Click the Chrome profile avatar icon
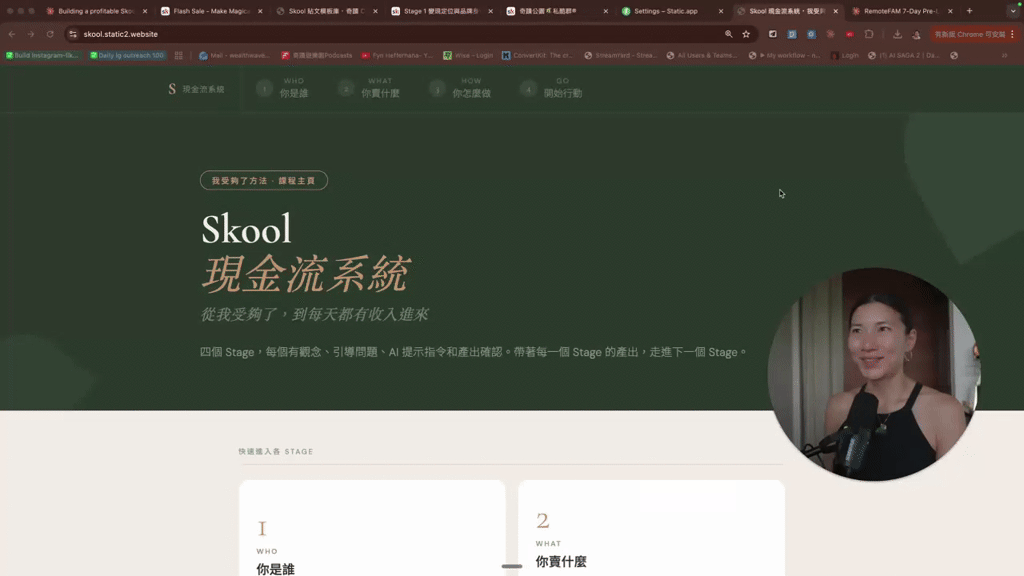Screen dimensions: 1024x576 click(x=917, y=33)
